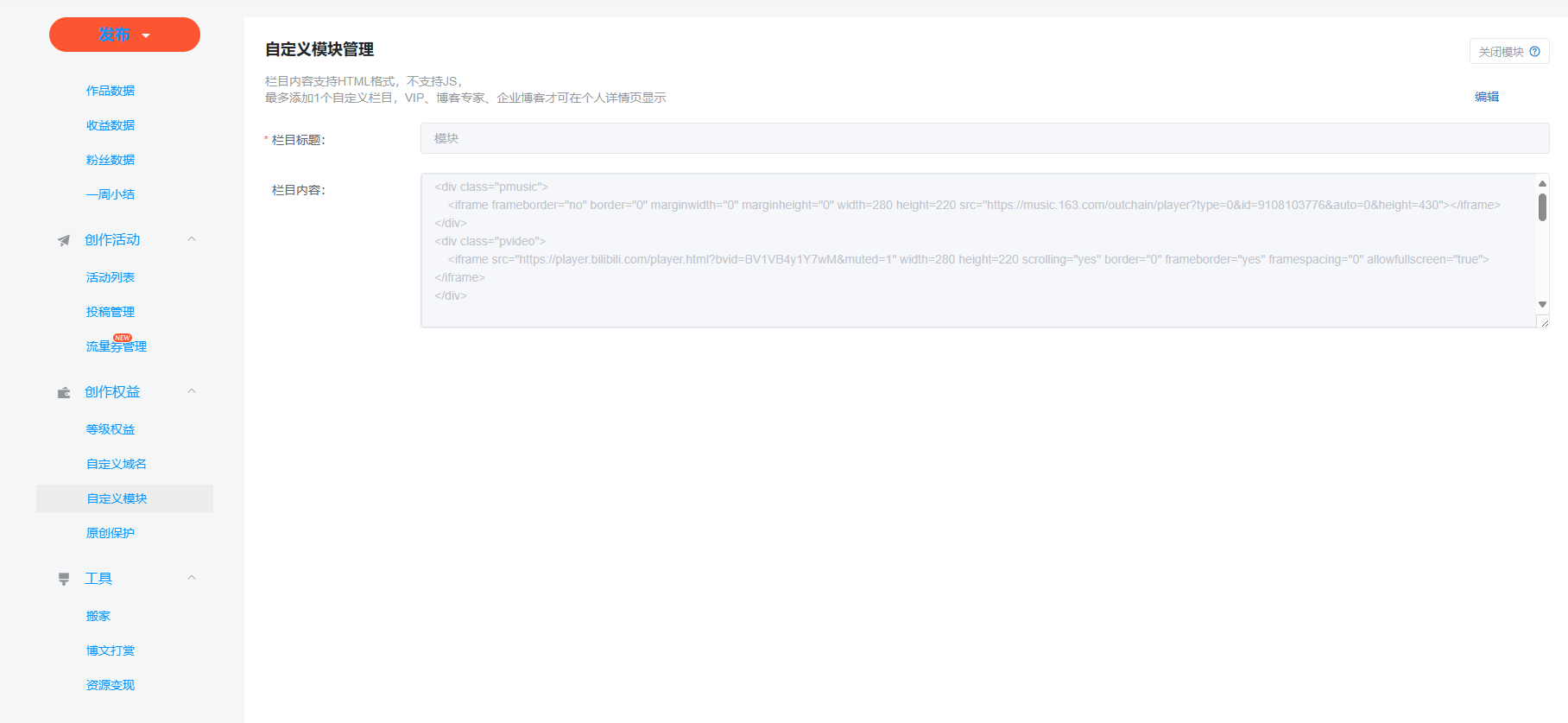
Task: Select the 创作权益 section heading
Action: click(x=112, y=391)
